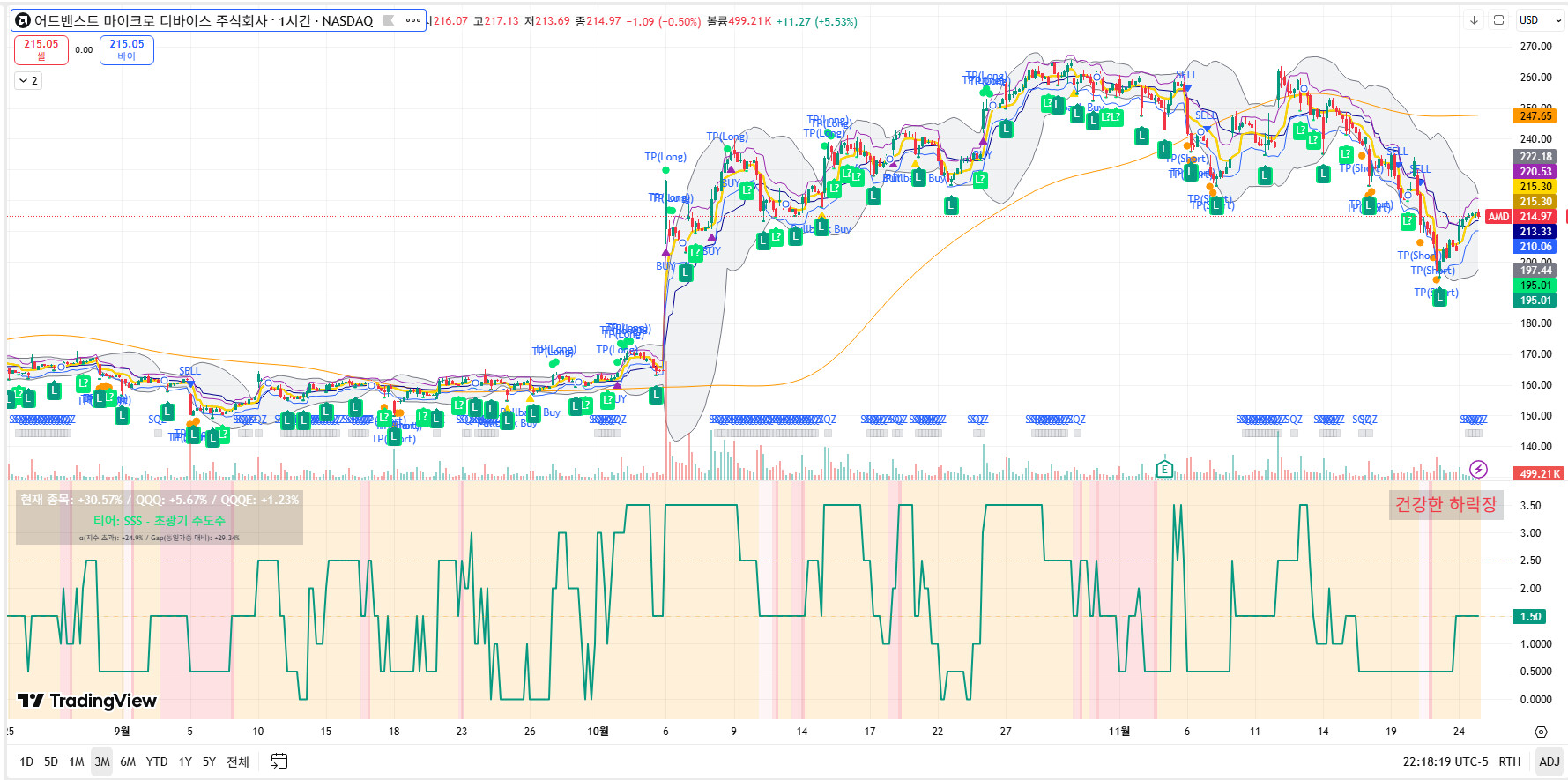Select the 전체 (all) time range
Viewport: 1568px width, 780px height.
[238, 761]
